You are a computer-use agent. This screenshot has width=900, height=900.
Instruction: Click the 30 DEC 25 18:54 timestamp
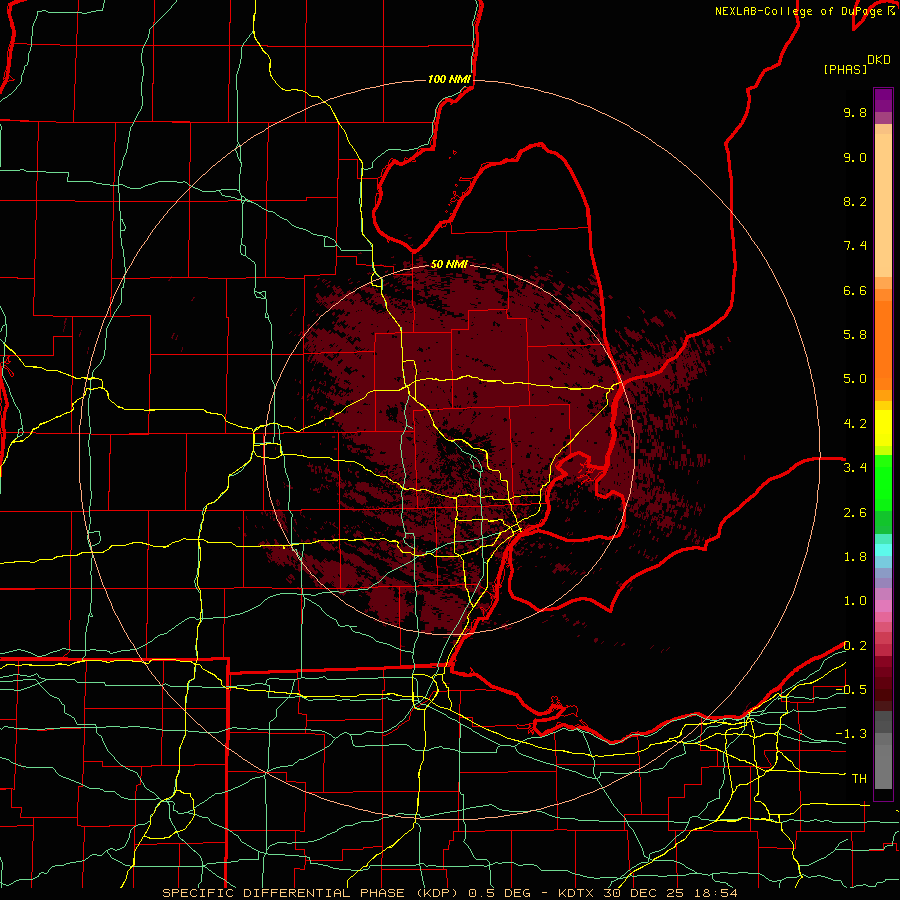670,893
